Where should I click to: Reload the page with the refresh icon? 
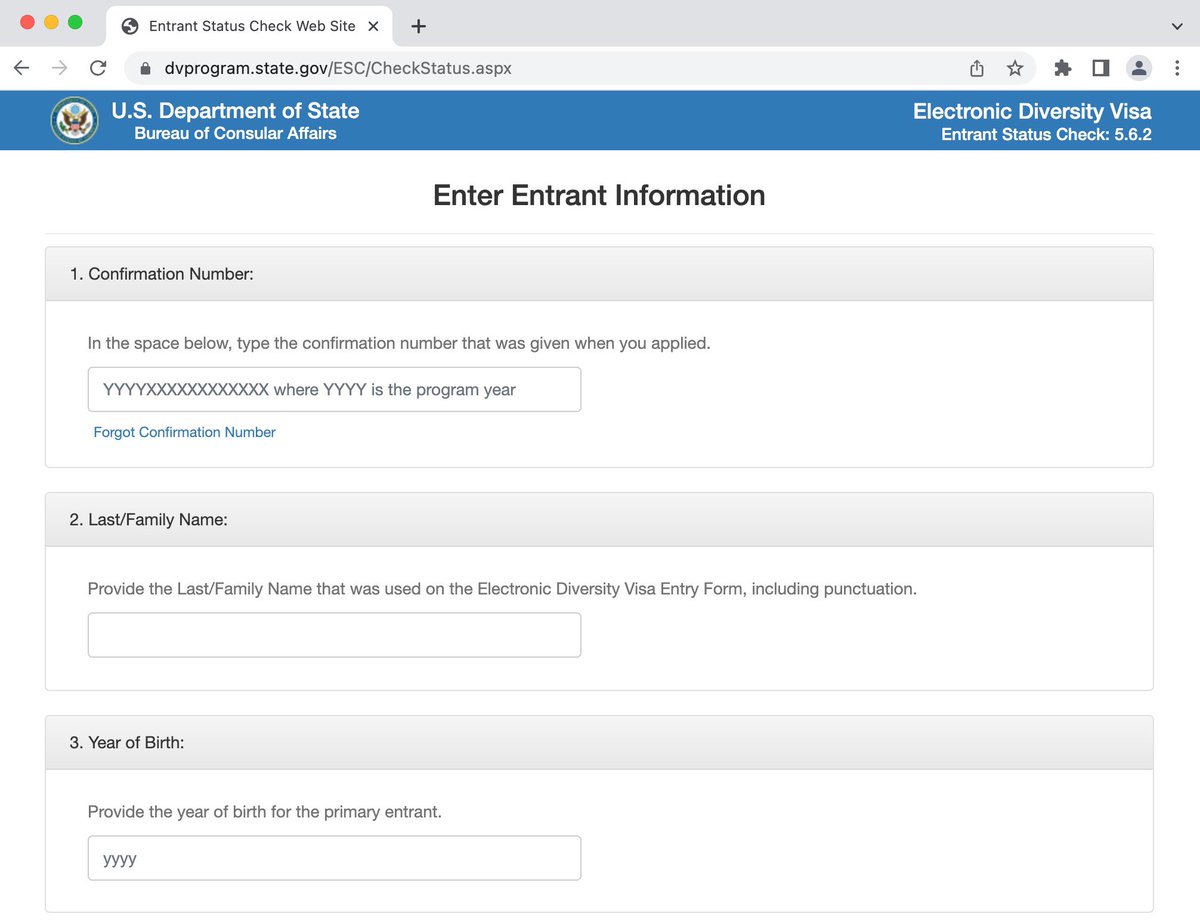point(98,68)
